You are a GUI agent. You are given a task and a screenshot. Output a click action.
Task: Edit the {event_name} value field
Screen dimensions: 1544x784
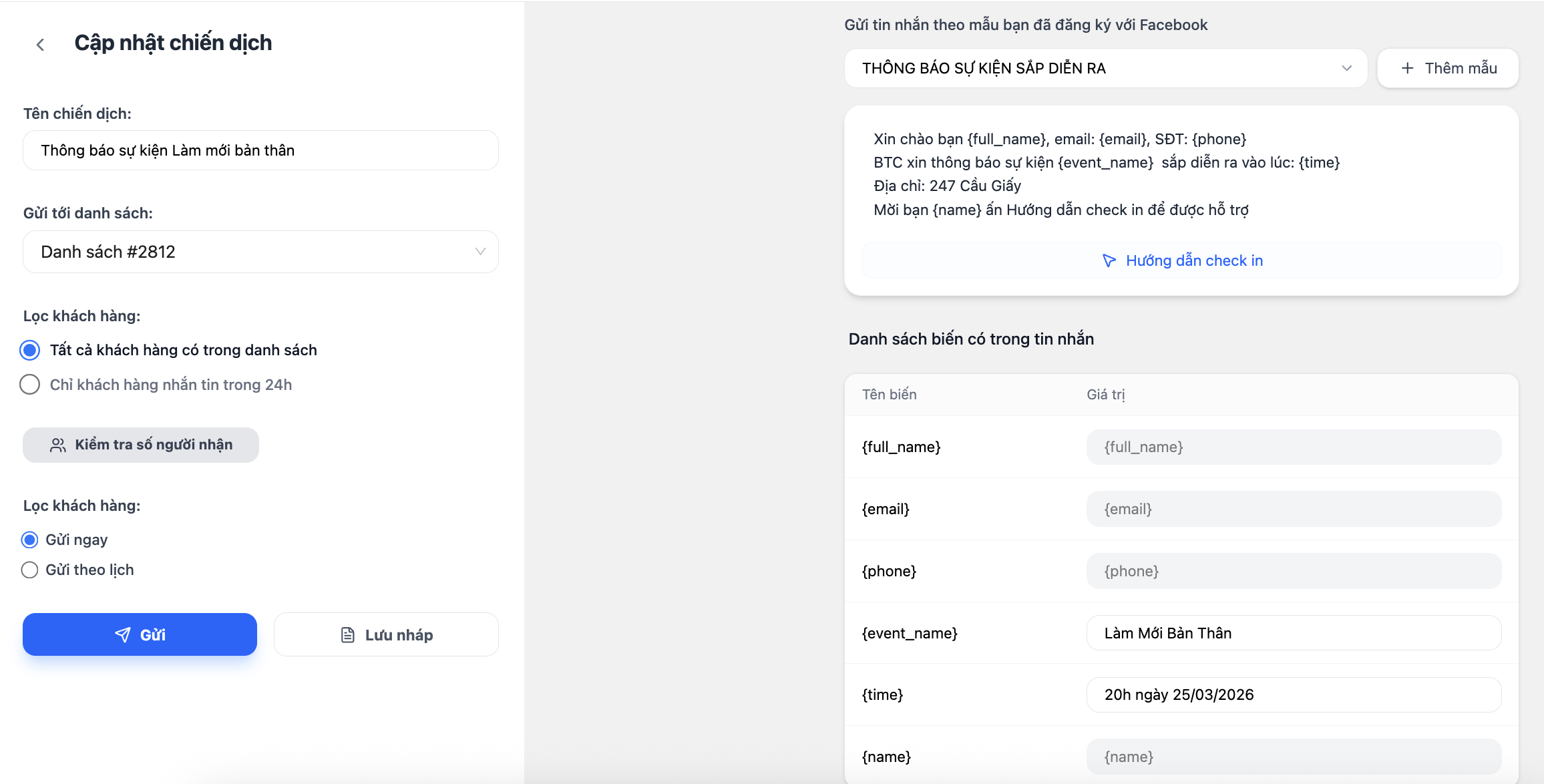(1294, 633)
